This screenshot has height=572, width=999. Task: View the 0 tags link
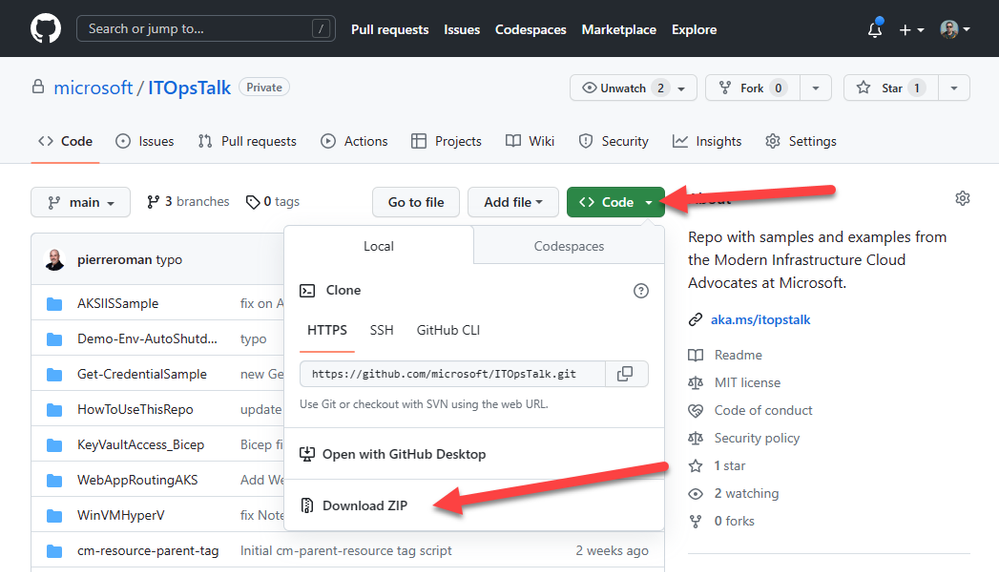coord(273,201)
